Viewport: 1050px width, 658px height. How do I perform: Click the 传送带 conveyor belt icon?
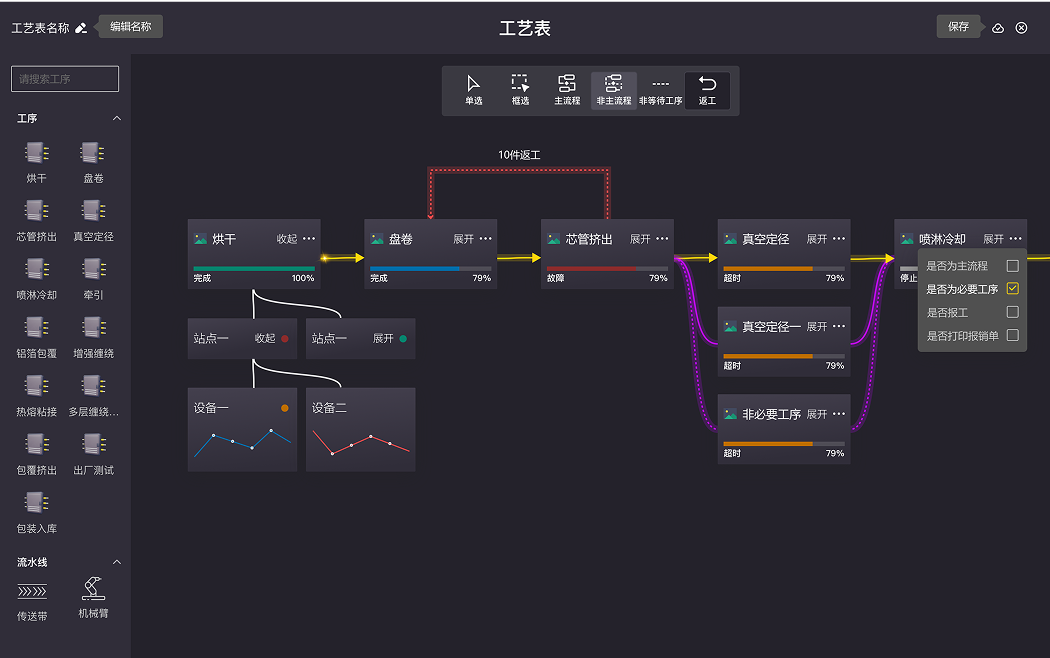pyautogui.click(x=32, y=591)
